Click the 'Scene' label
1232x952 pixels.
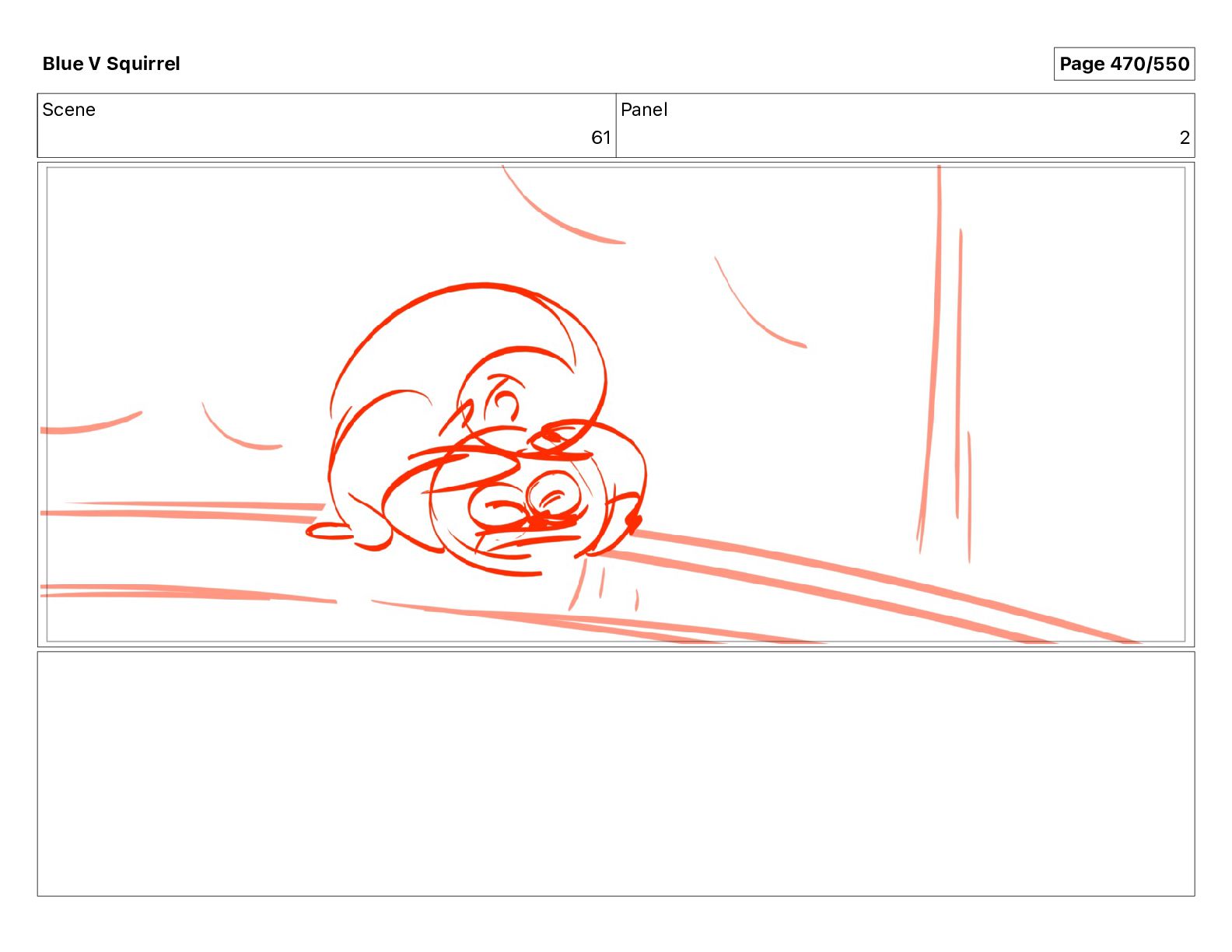(x=68, y=110)
